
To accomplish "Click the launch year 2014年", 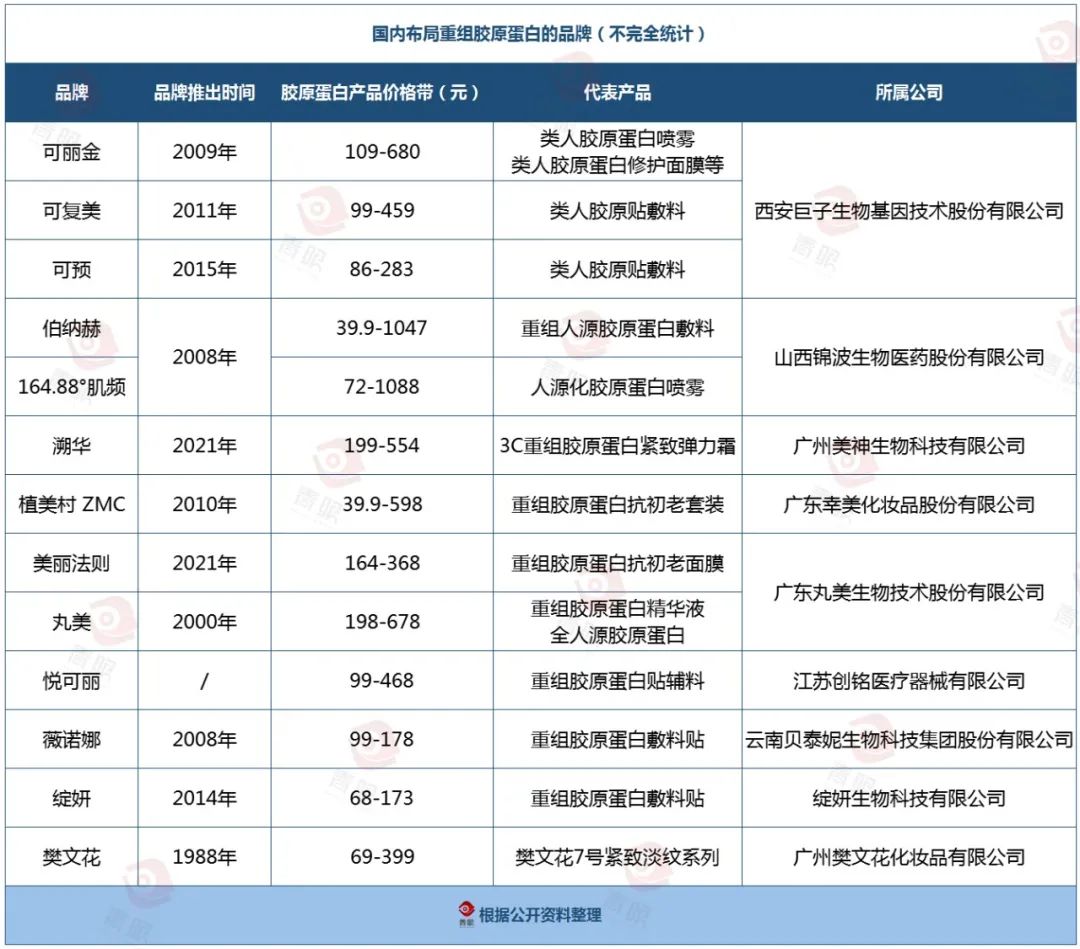I will 205,798.
